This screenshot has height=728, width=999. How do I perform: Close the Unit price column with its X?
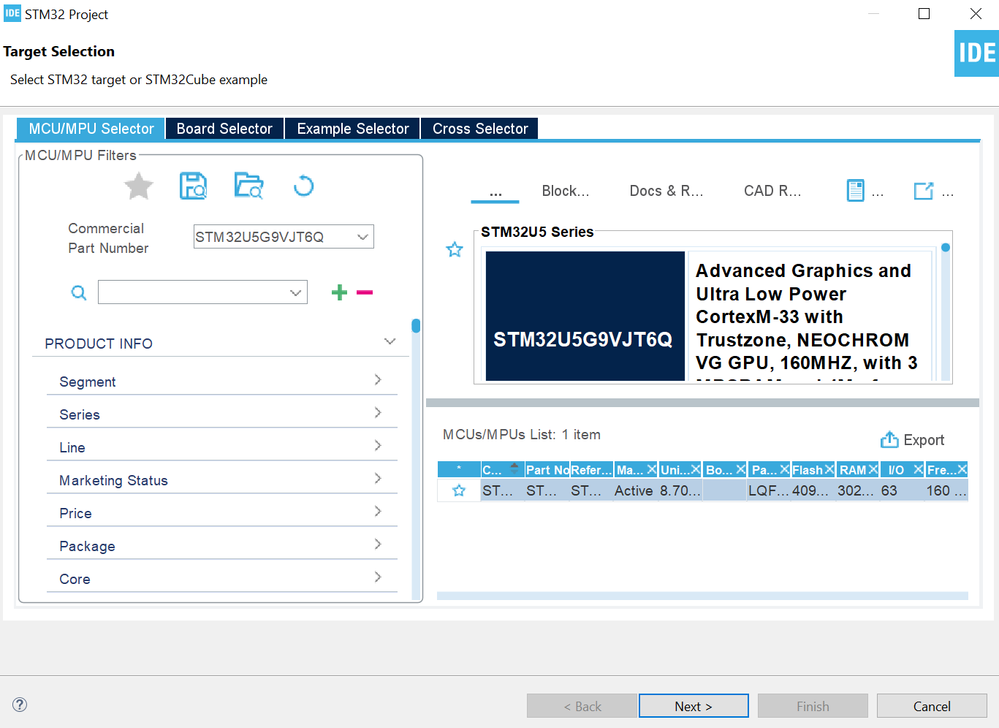pyautogui.click(x=695, y=469)
